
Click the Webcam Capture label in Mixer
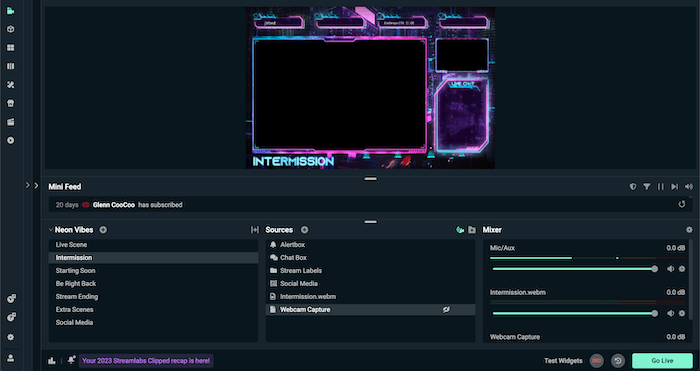(515, 337)
